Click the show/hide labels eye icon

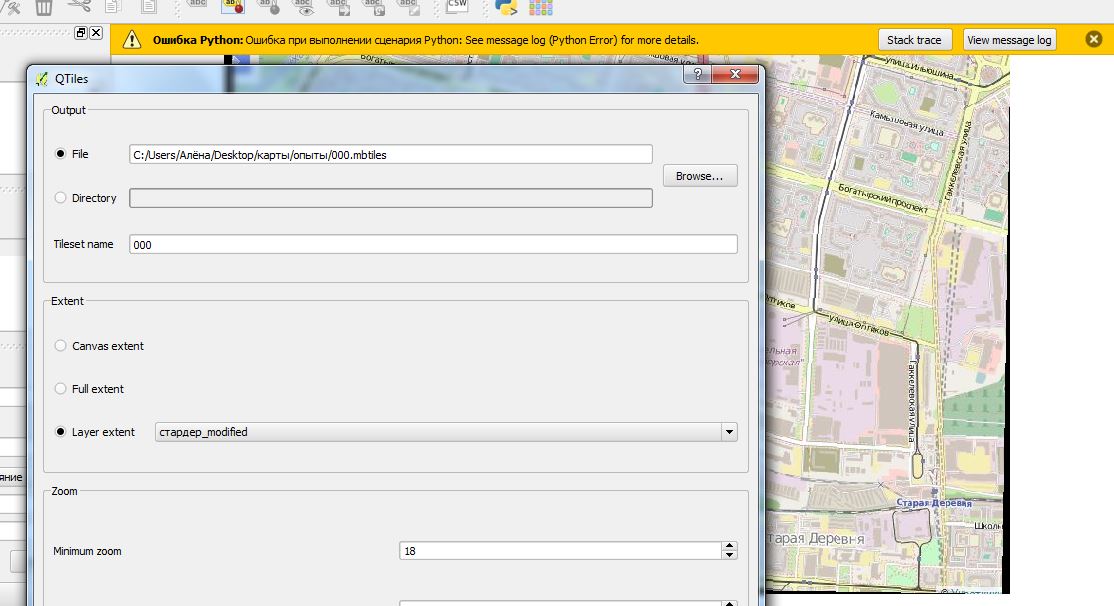tap(303, 7)
